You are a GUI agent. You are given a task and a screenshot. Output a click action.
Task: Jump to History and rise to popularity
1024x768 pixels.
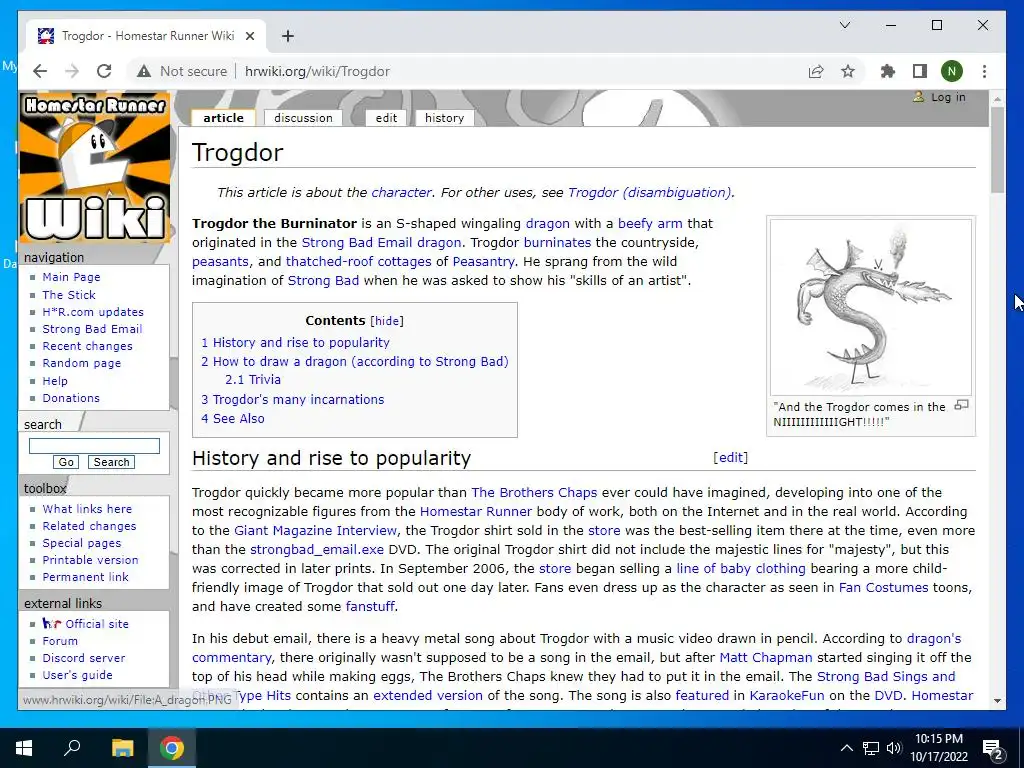click(x=295, y=342)
